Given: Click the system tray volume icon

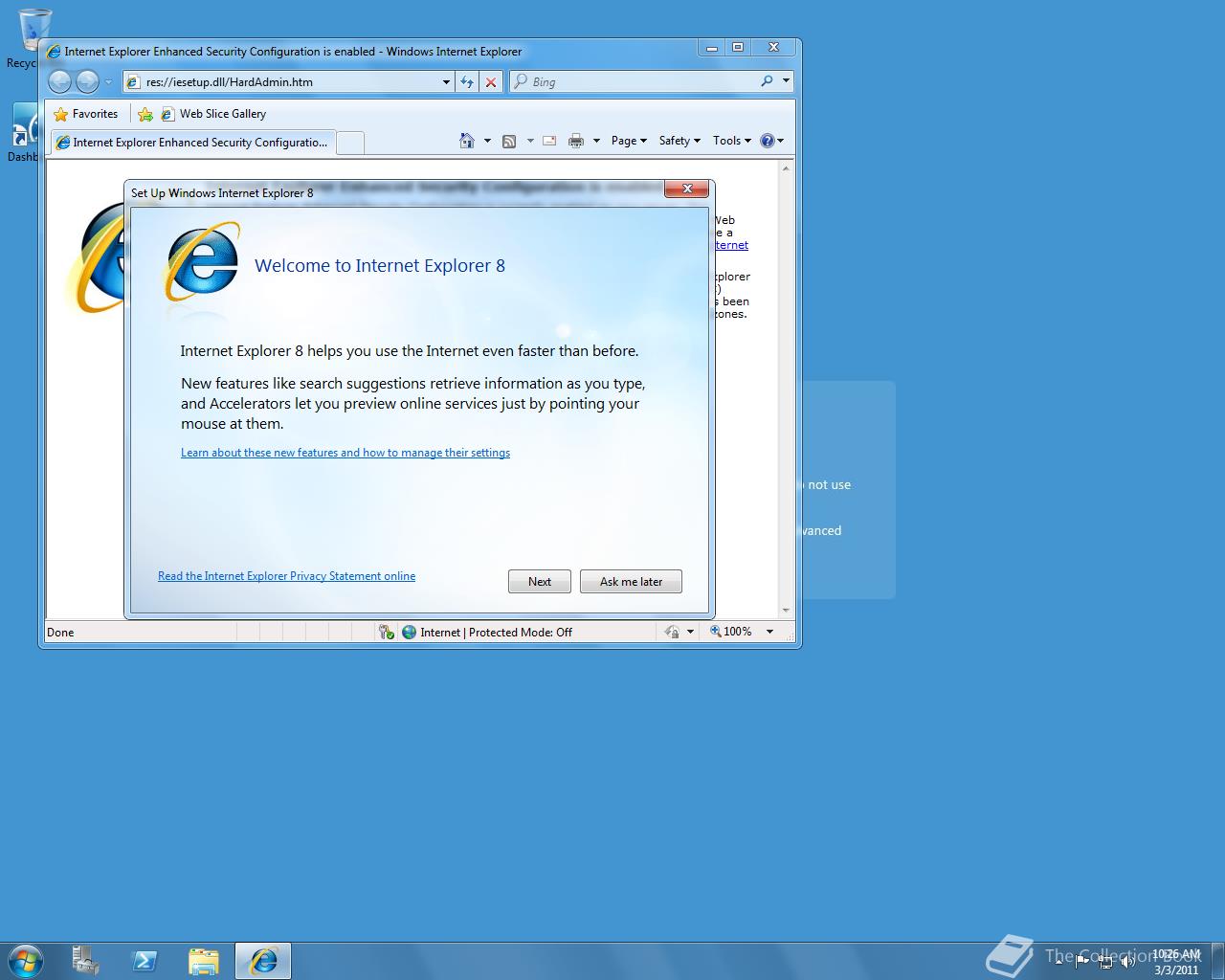Looking at the screenshot, I should [x=1128, y=962].
